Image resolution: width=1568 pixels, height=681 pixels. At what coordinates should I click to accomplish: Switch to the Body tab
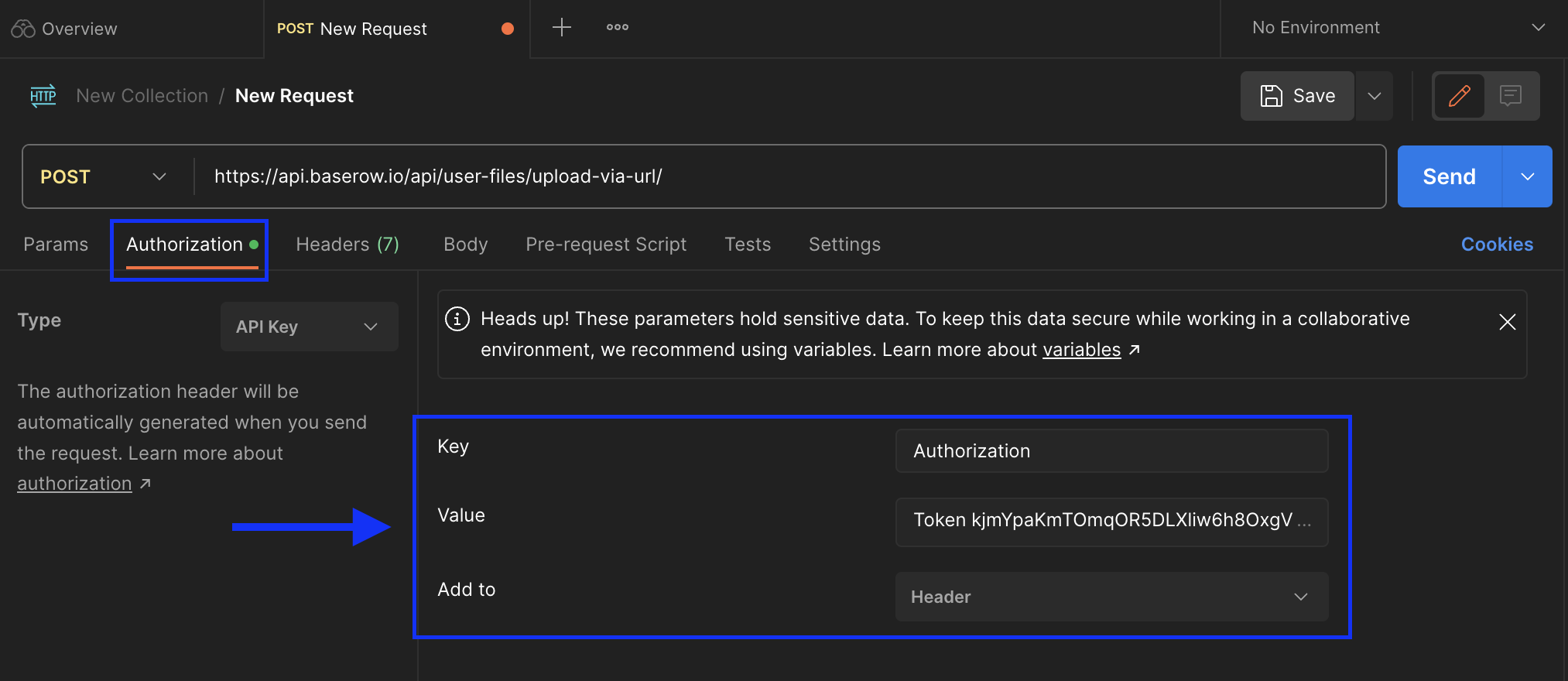[x=465, y=245]
